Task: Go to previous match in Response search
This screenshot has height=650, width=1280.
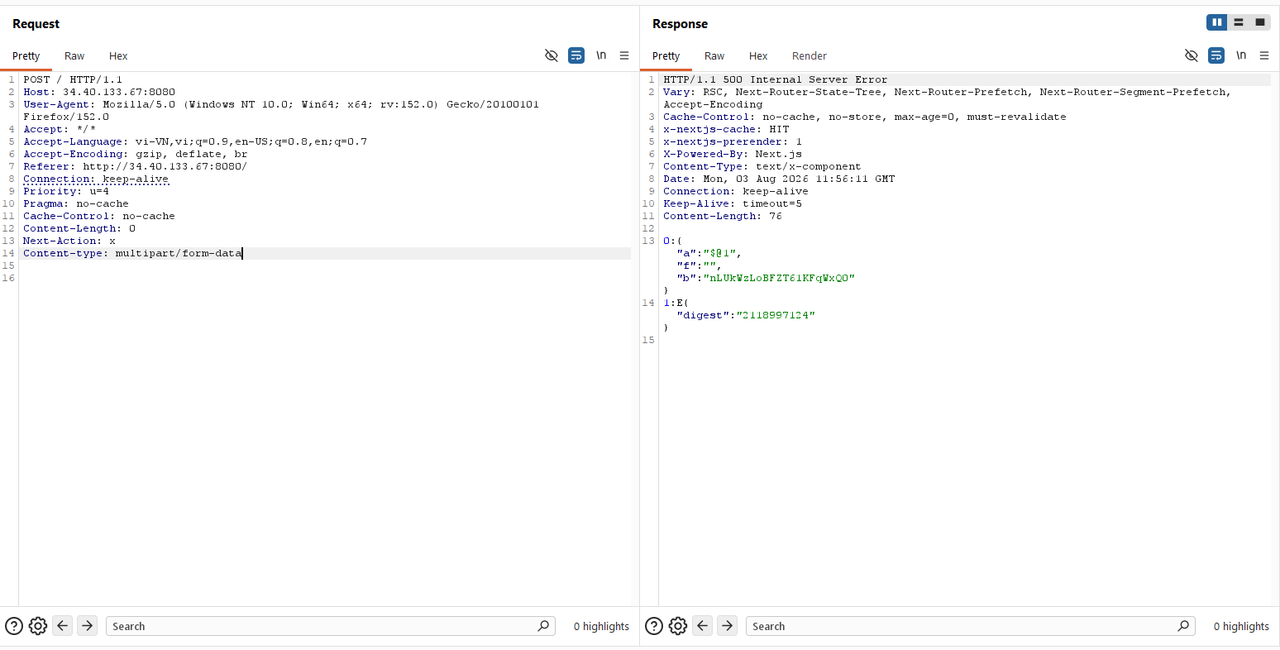Action: [703, 626]
